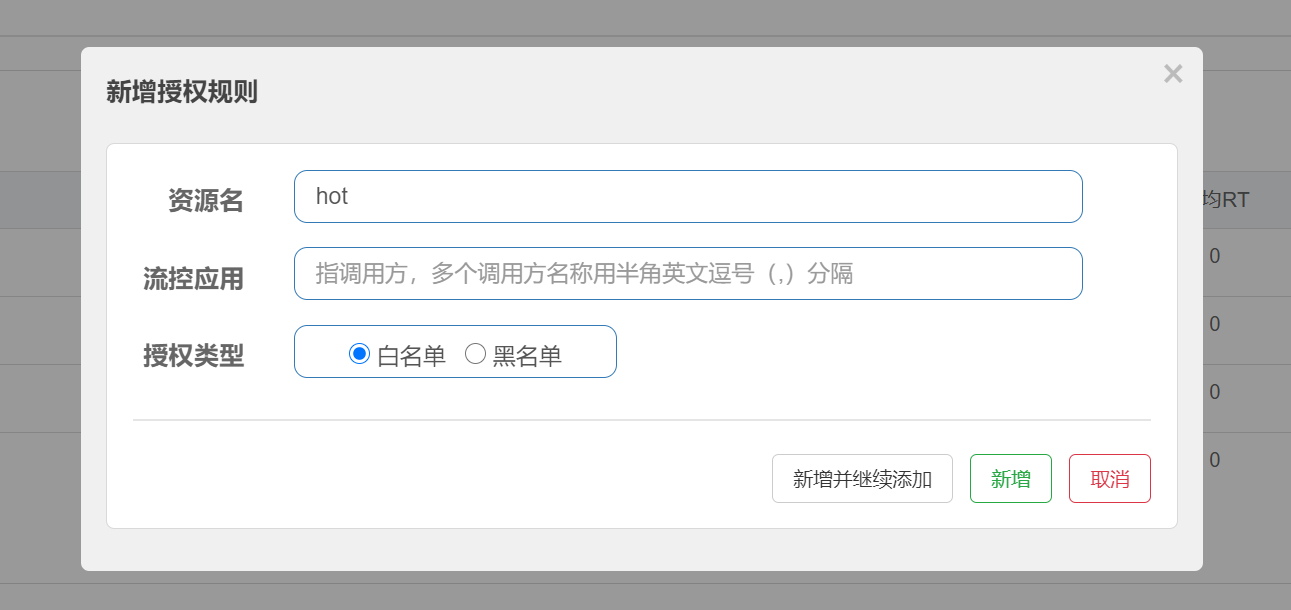
Task: Click the divider line above the buttons
Action: [641, 420]
